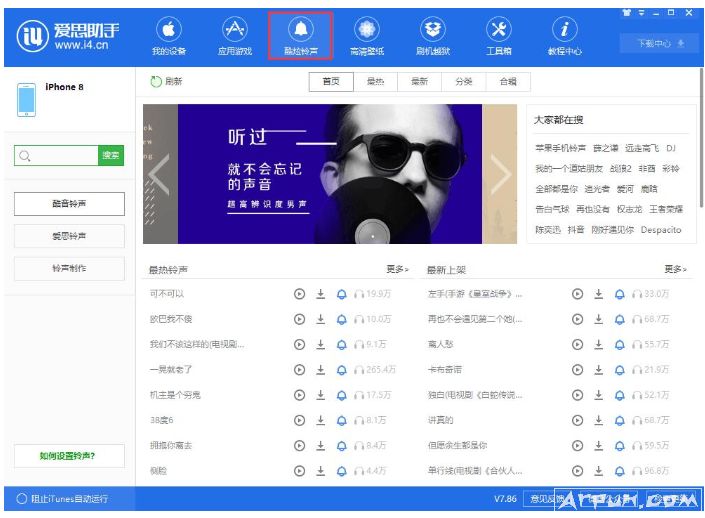Click the 刷新 refresh icon
The height and width of the screenshot is (518, 705).
point(156,81)
